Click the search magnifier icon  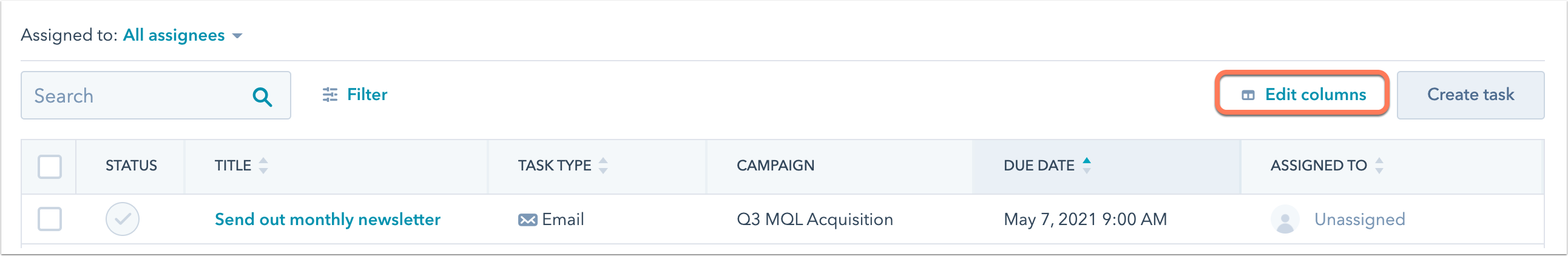click(262, 96)
